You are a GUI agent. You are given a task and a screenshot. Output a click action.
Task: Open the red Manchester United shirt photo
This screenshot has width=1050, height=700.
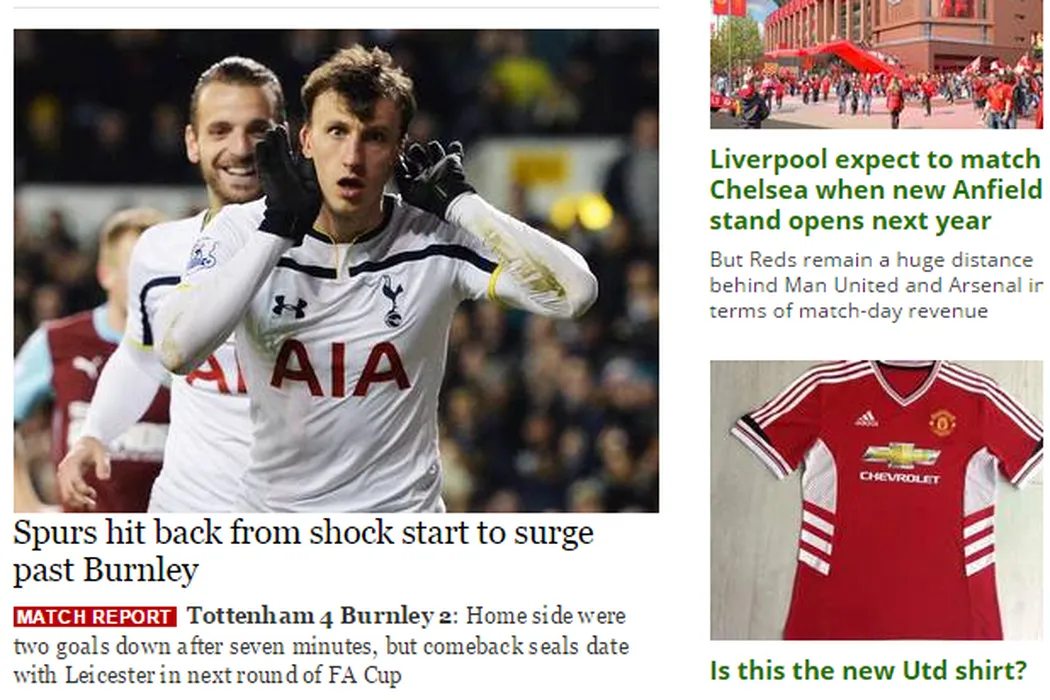(x=876, y=500)
